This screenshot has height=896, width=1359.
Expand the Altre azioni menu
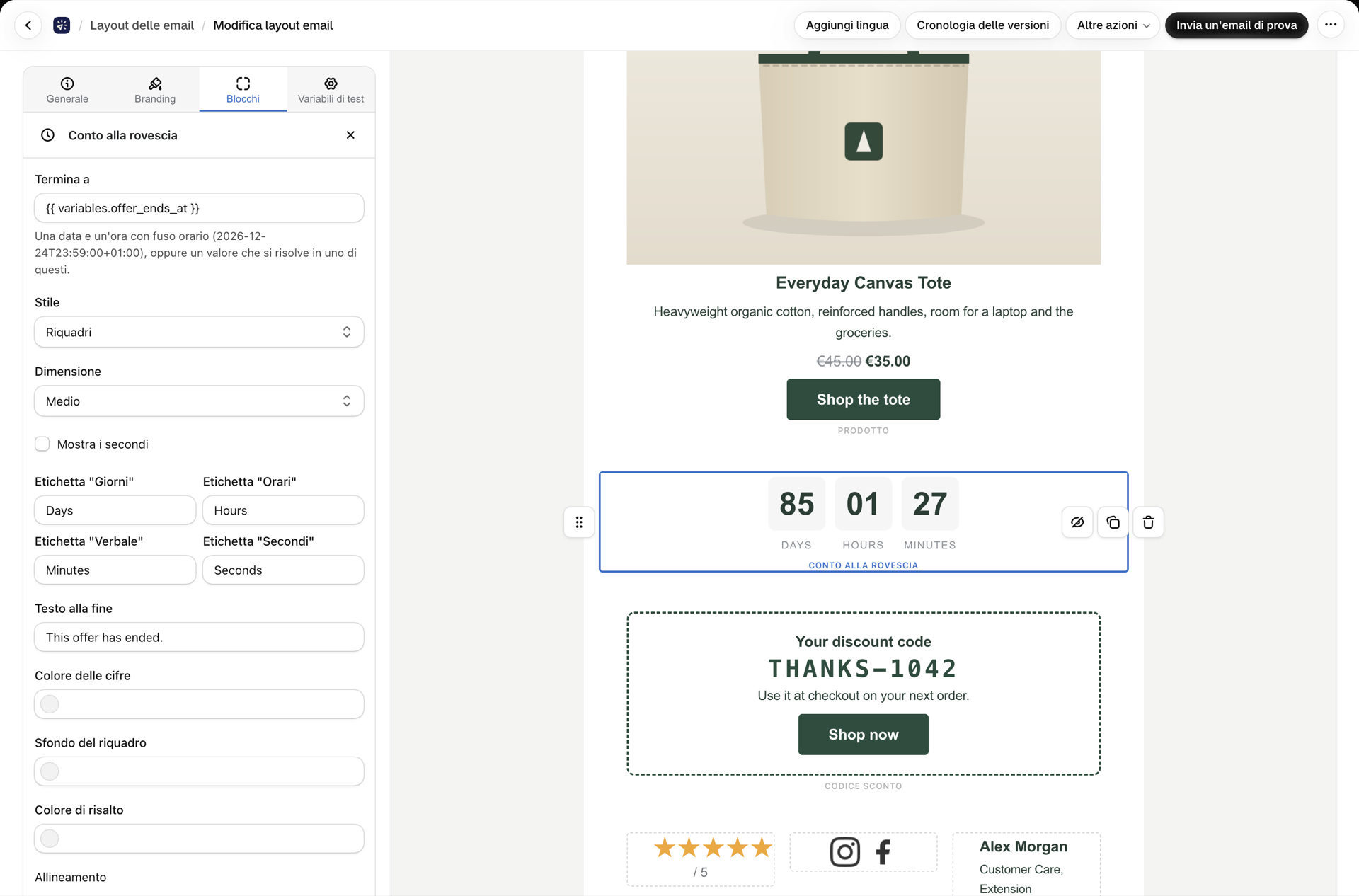click(x=1113, y=25)
